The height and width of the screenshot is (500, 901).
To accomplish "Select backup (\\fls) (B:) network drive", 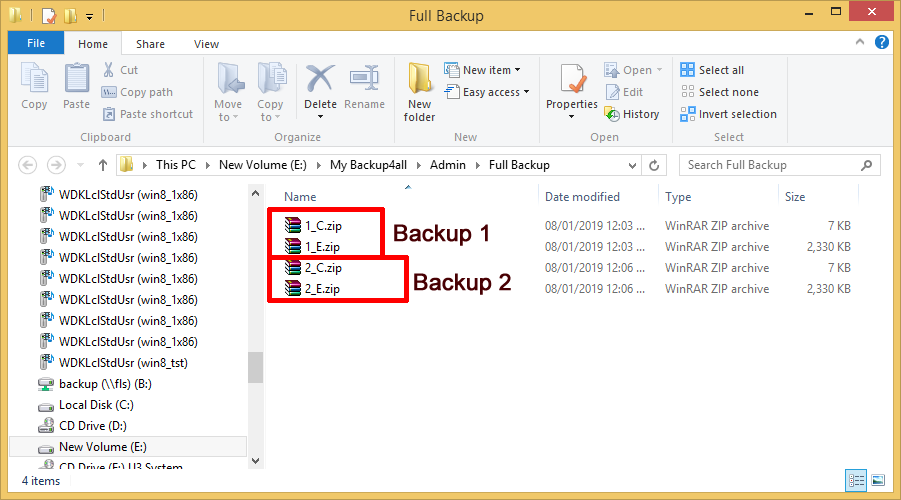I will pos(95,384).
